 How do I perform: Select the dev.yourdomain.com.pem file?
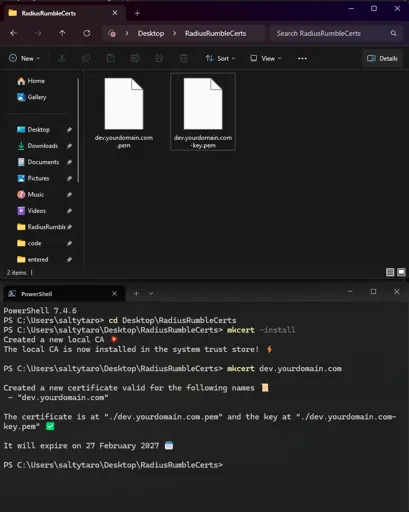tap(124, 112)
